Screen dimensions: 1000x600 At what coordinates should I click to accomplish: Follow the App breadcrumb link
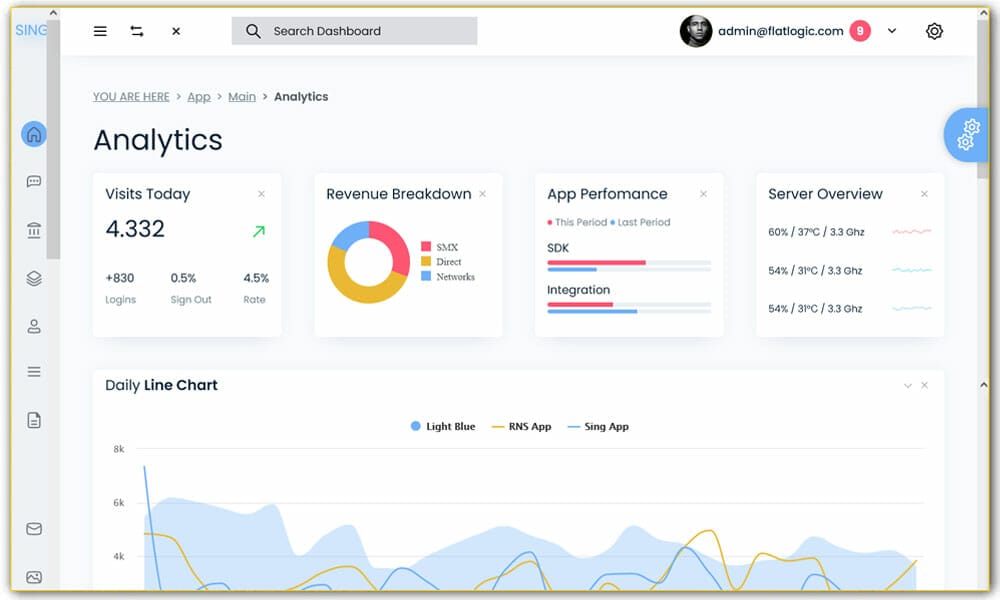[199, 96]
